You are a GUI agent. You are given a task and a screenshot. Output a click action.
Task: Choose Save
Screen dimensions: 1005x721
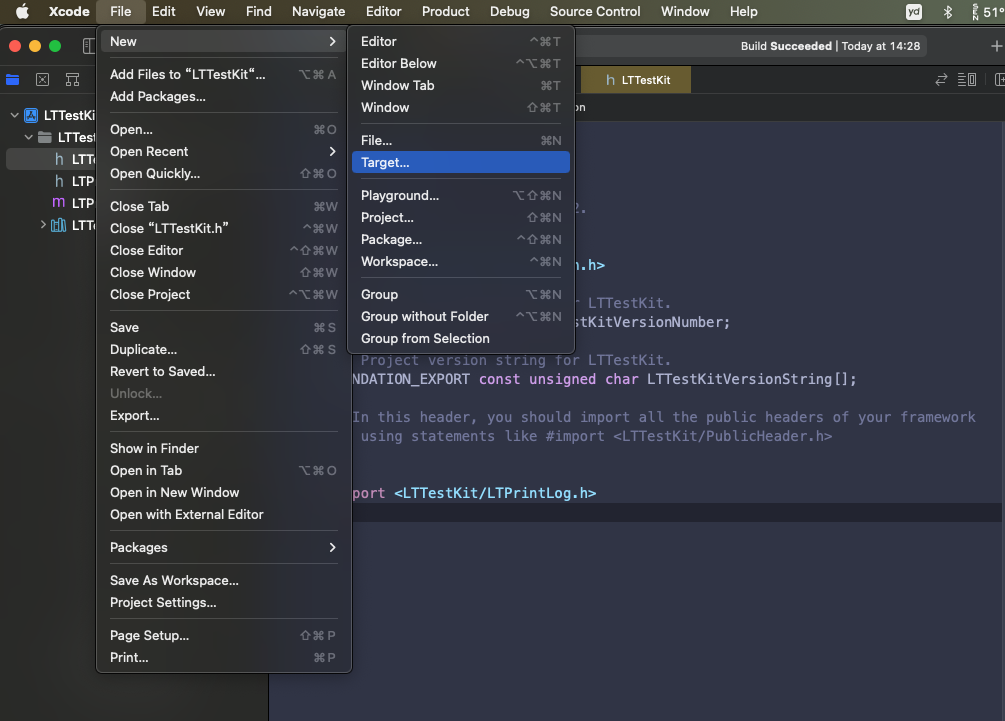click(x=223, y=327)
